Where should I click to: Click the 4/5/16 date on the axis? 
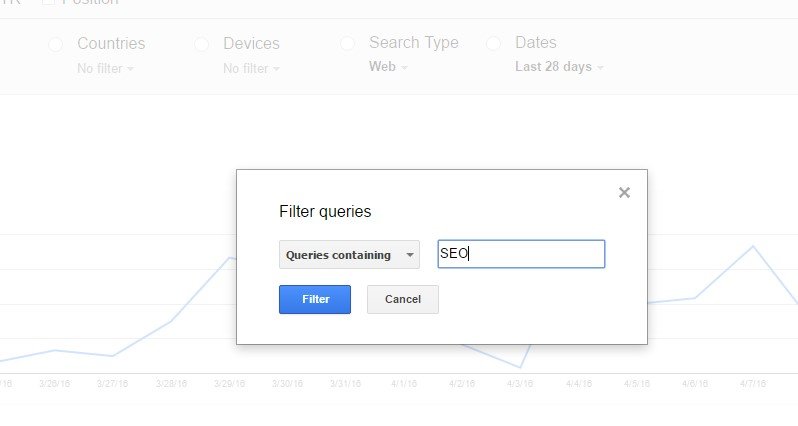(x=637, y=383)
